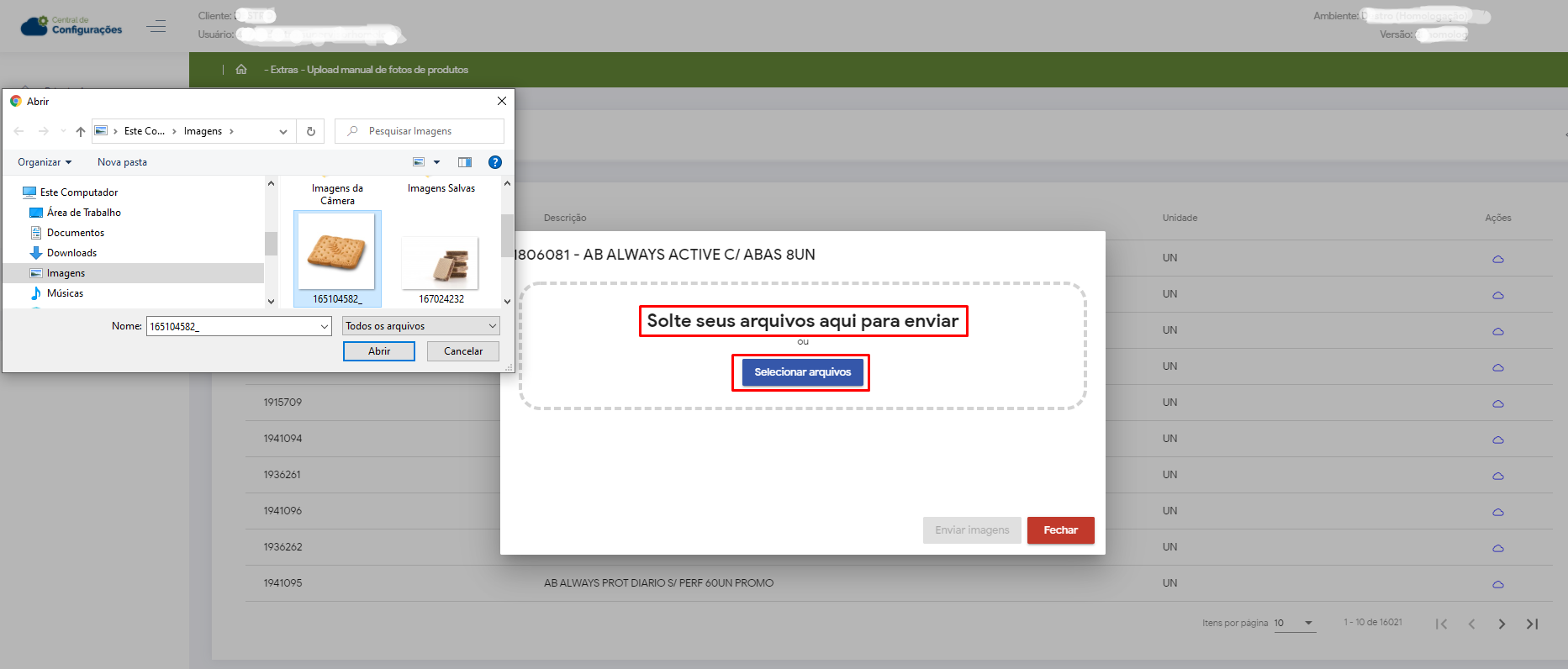Select Este Computador in the folder tree
Viewport: 1568px width, 669px height.
pyautogui.click(x=79, y=192)
